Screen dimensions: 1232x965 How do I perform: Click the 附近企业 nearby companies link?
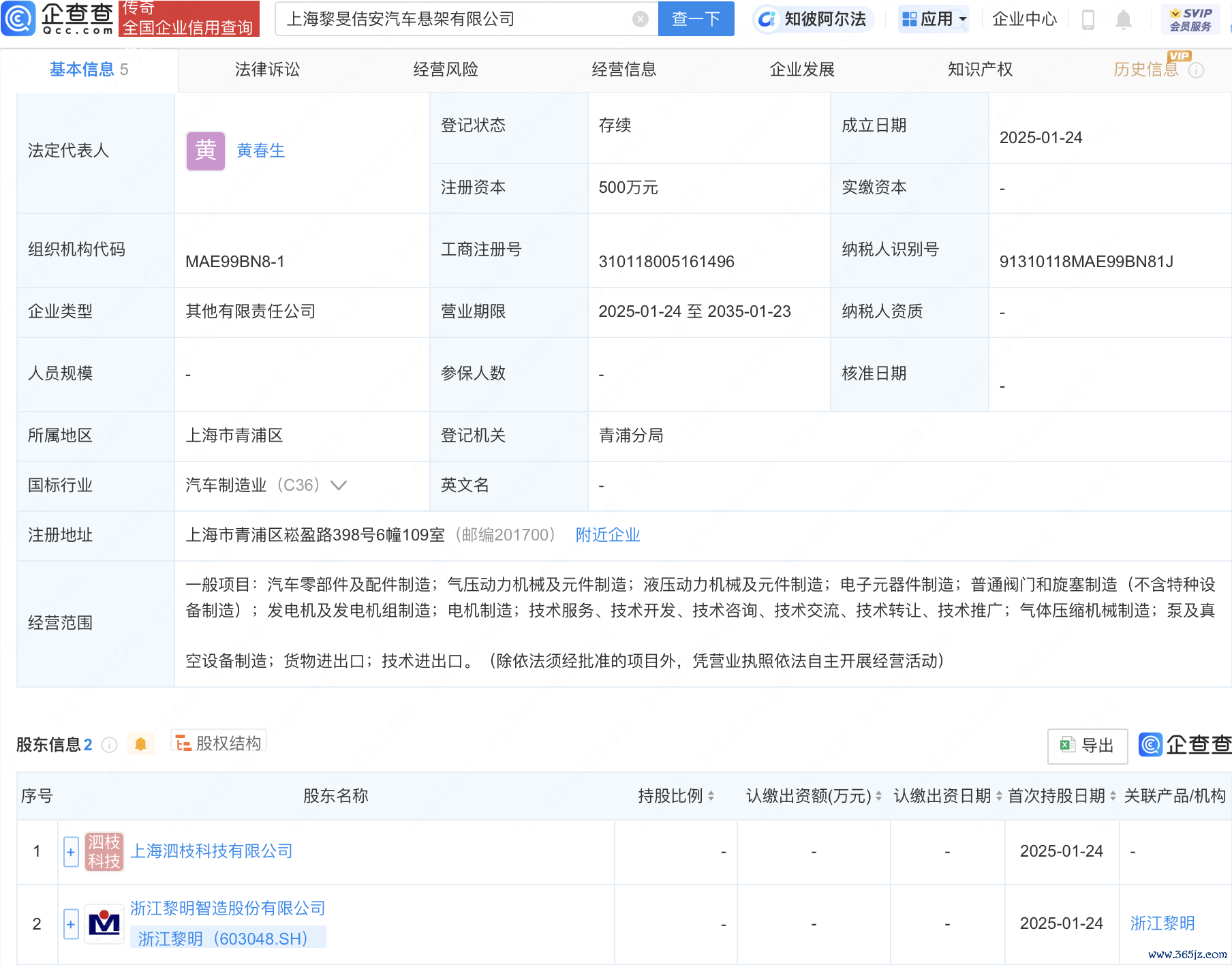608,535
